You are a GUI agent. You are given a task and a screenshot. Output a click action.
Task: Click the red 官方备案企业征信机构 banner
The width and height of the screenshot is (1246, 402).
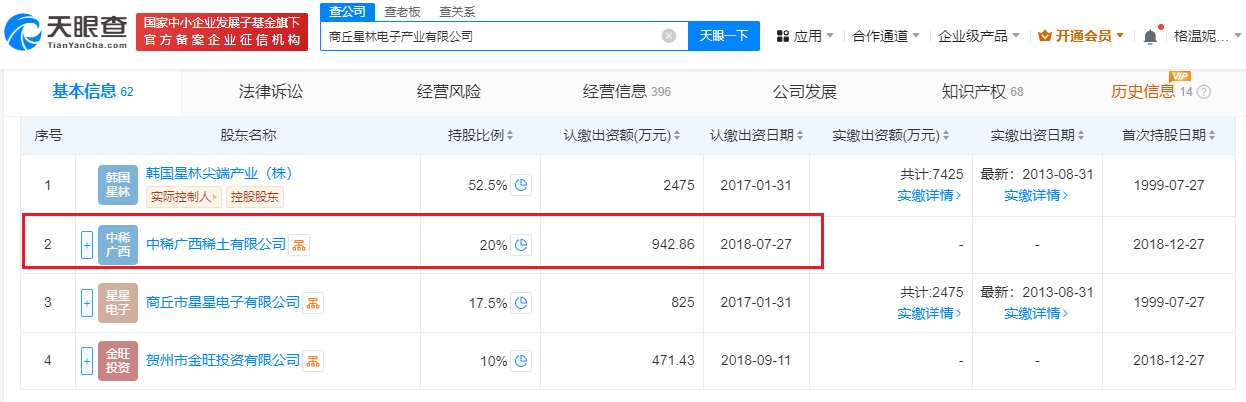coord(222,32)
